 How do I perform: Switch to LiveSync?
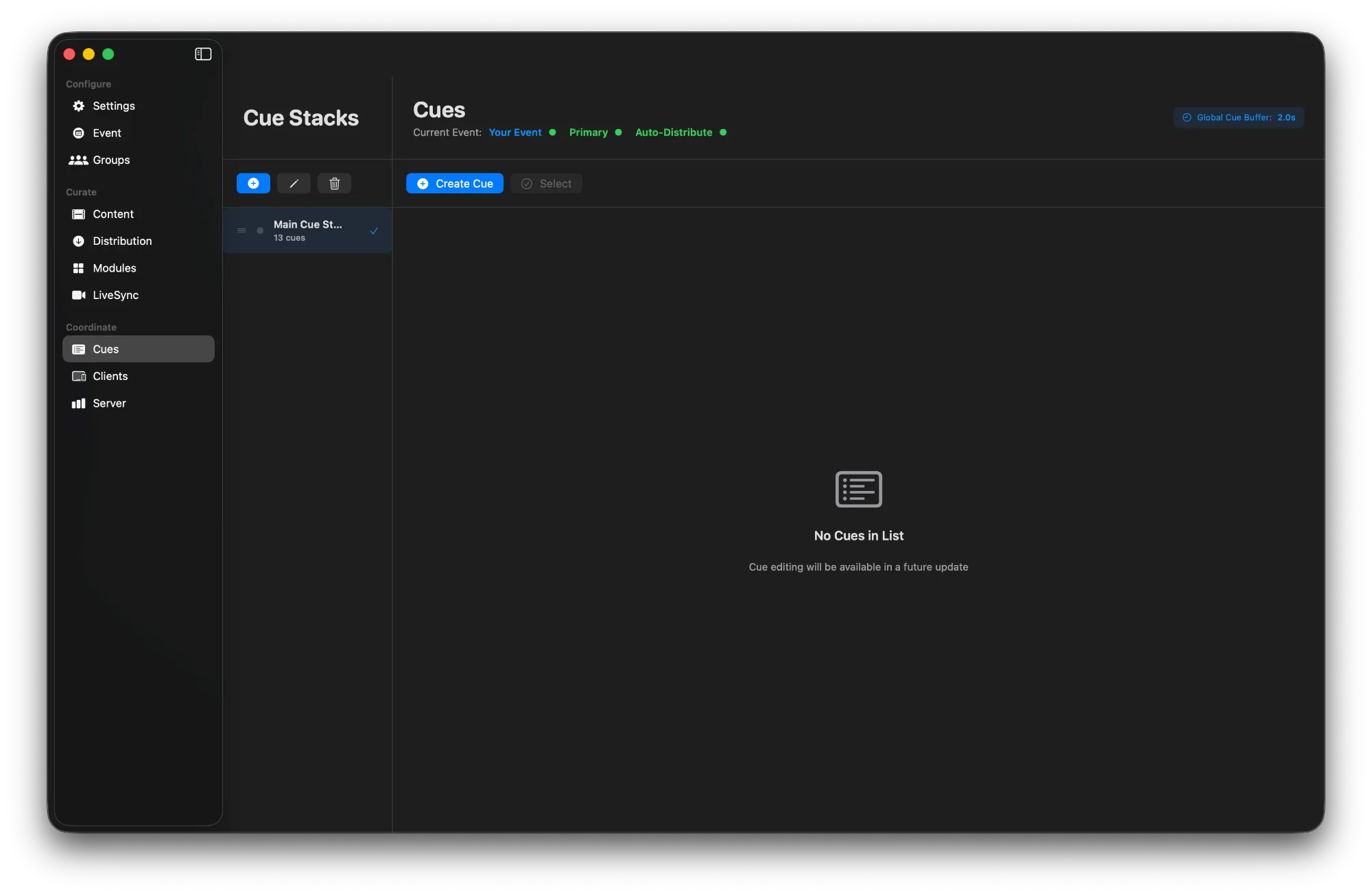(115, 295)
